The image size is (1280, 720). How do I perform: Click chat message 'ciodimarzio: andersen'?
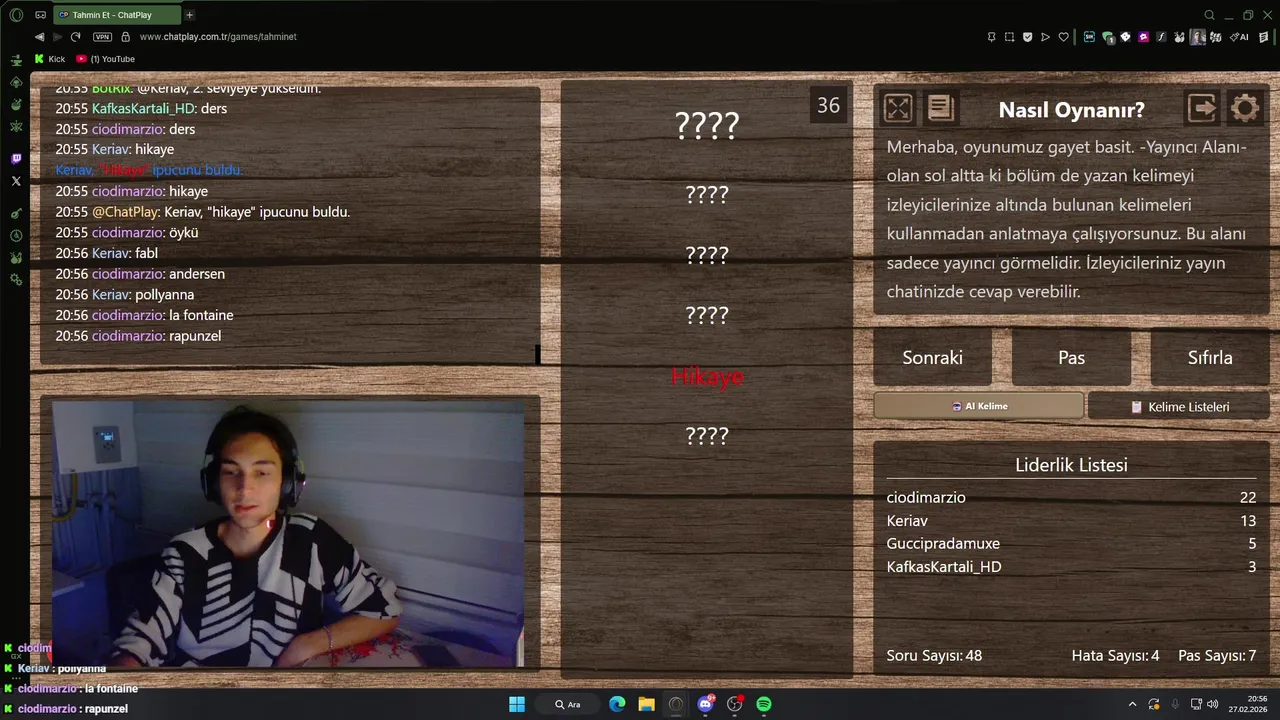140,274
